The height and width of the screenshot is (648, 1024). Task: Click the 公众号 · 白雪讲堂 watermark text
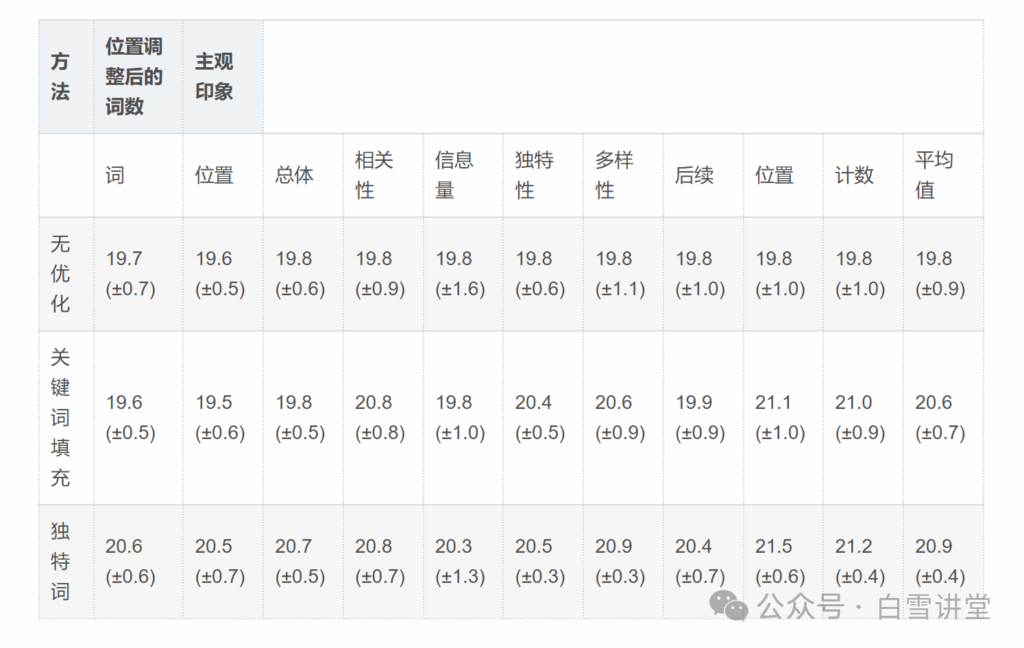(x=873, y=606)
